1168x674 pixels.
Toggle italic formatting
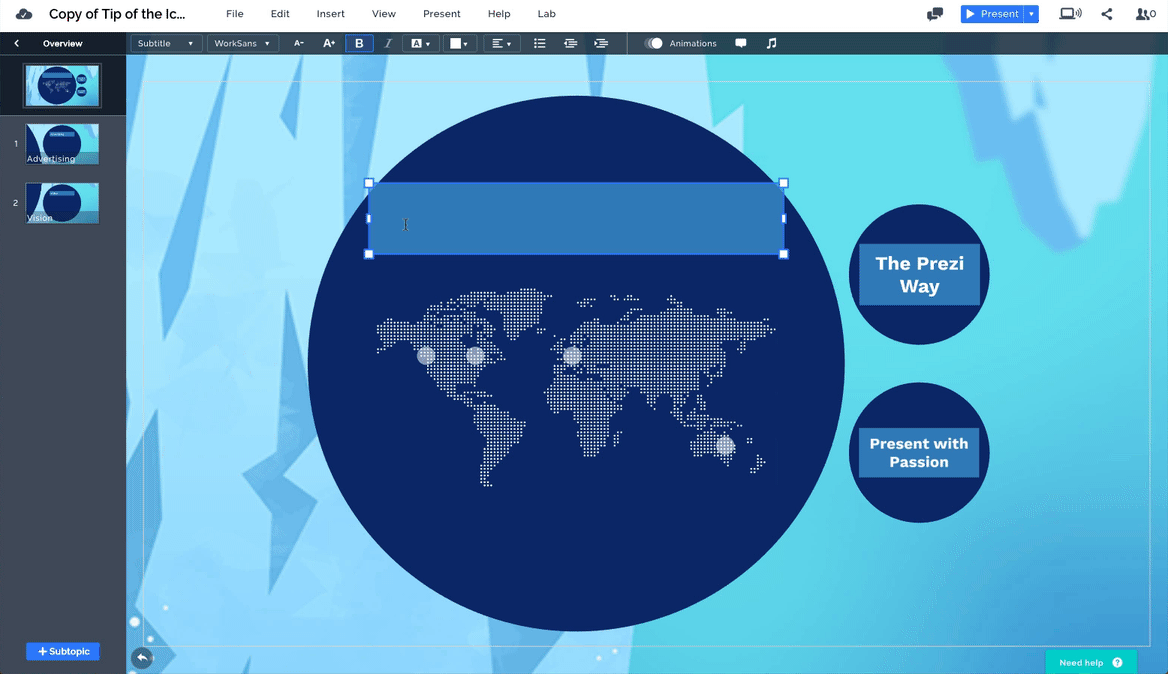point(388,44)
